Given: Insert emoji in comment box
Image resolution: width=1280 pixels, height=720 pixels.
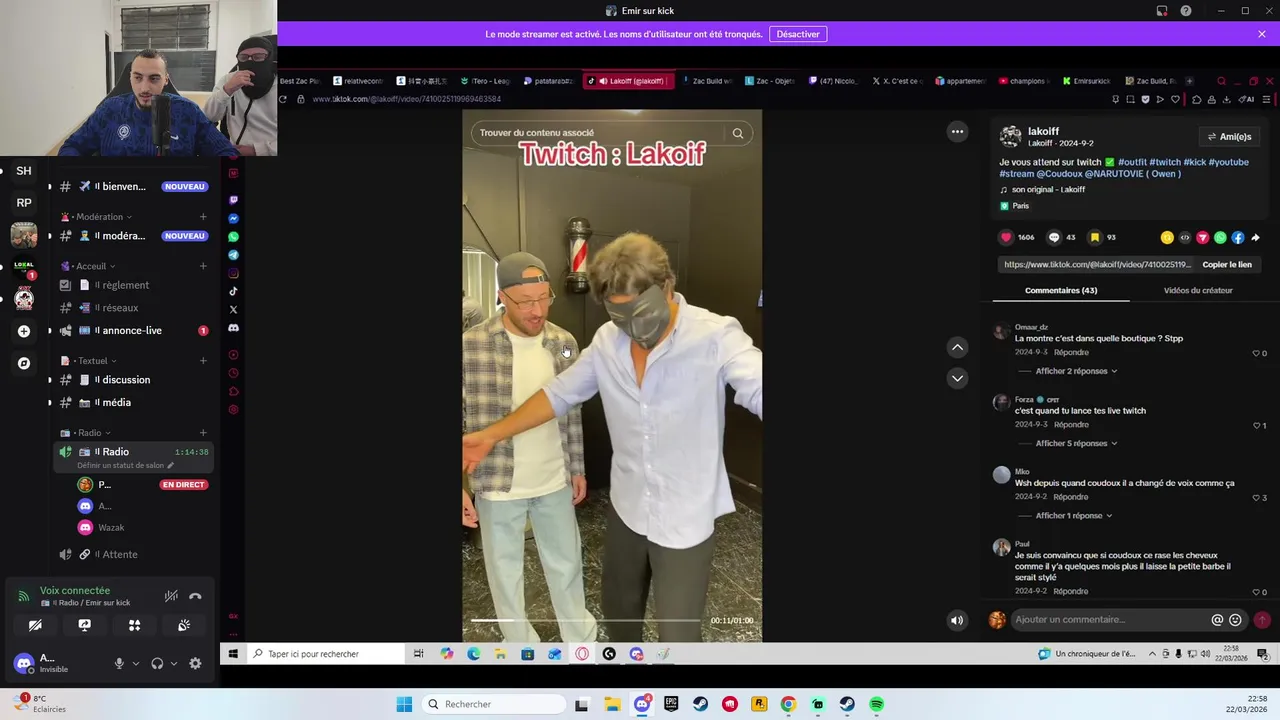Looking at the screenshot, I should coord(1235,620).
